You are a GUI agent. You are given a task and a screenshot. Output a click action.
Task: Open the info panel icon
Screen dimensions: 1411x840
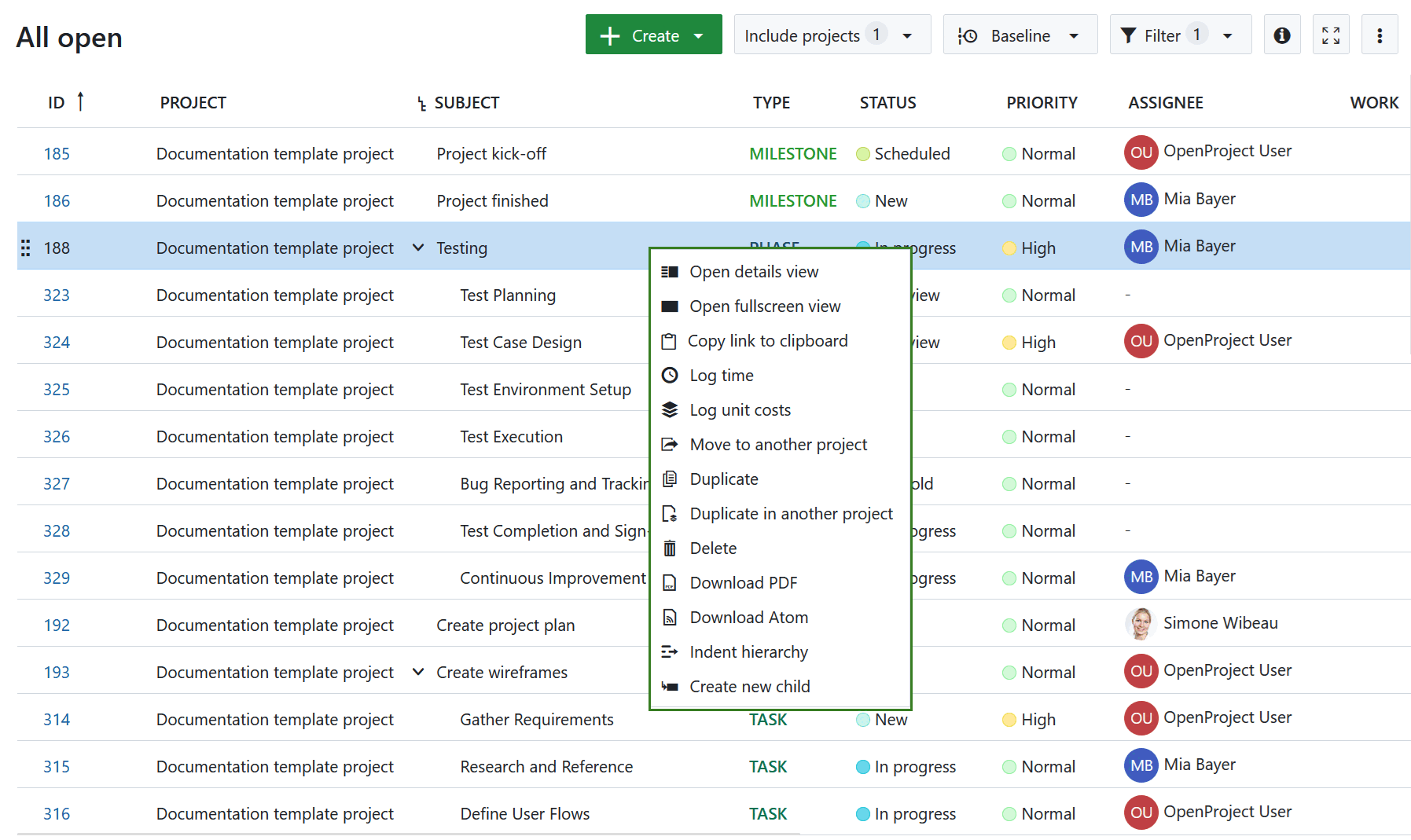pos(1282,35)
